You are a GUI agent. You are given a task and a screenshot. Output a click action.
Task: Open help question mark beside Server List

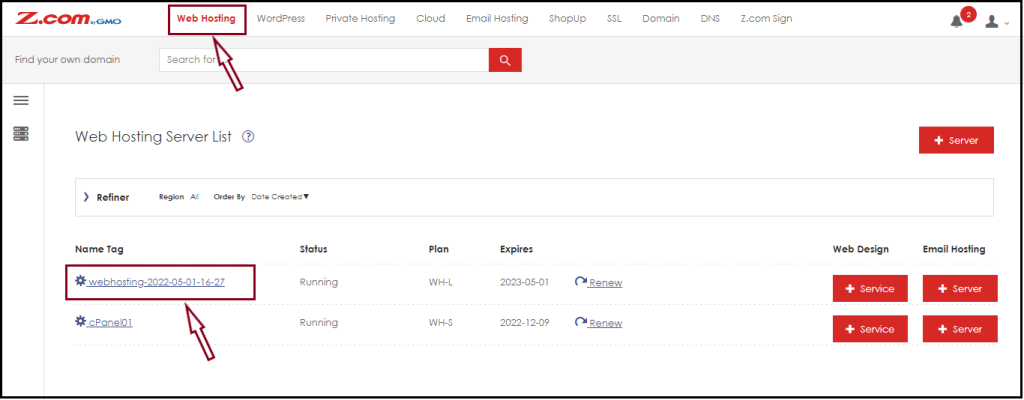(248, 137)
